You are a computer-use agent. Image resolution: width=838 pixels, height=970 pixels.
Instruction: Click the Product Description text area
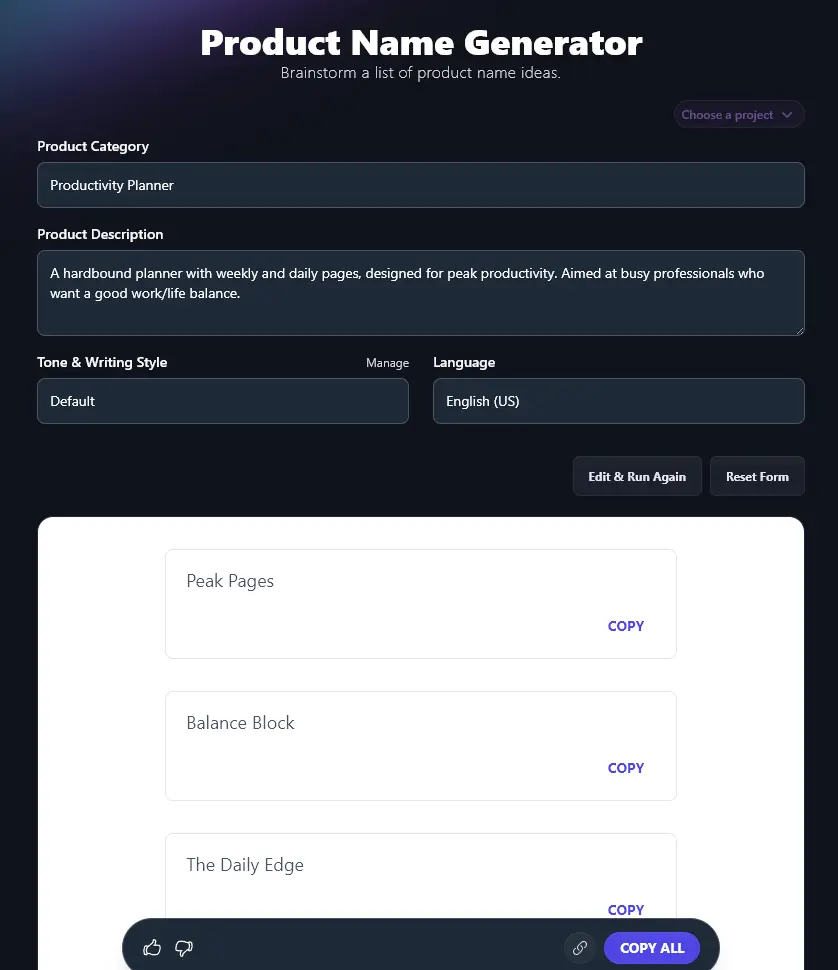tap(420, 292)
